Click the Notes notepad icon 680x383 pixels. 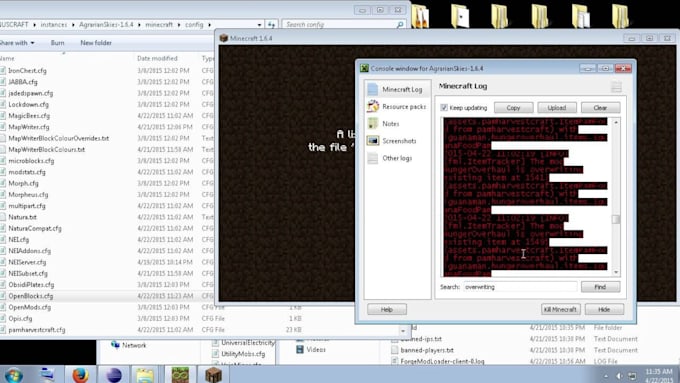click(373, 124)
